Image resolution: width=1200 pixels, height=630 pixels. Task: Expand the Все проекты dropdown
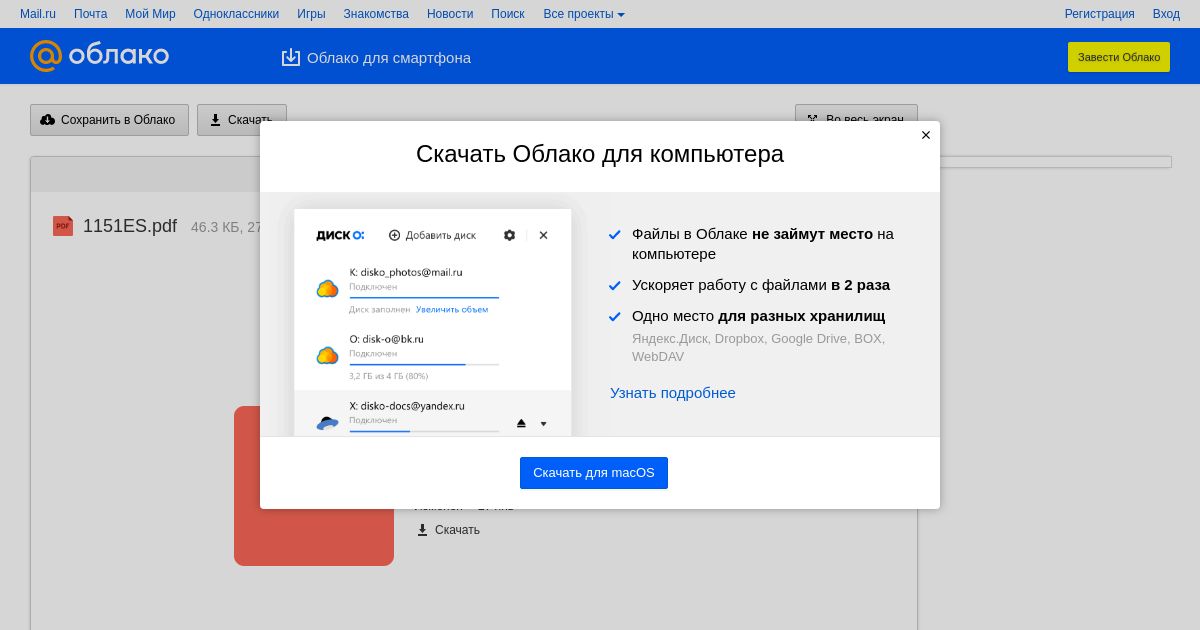click(x=584, y=14)
